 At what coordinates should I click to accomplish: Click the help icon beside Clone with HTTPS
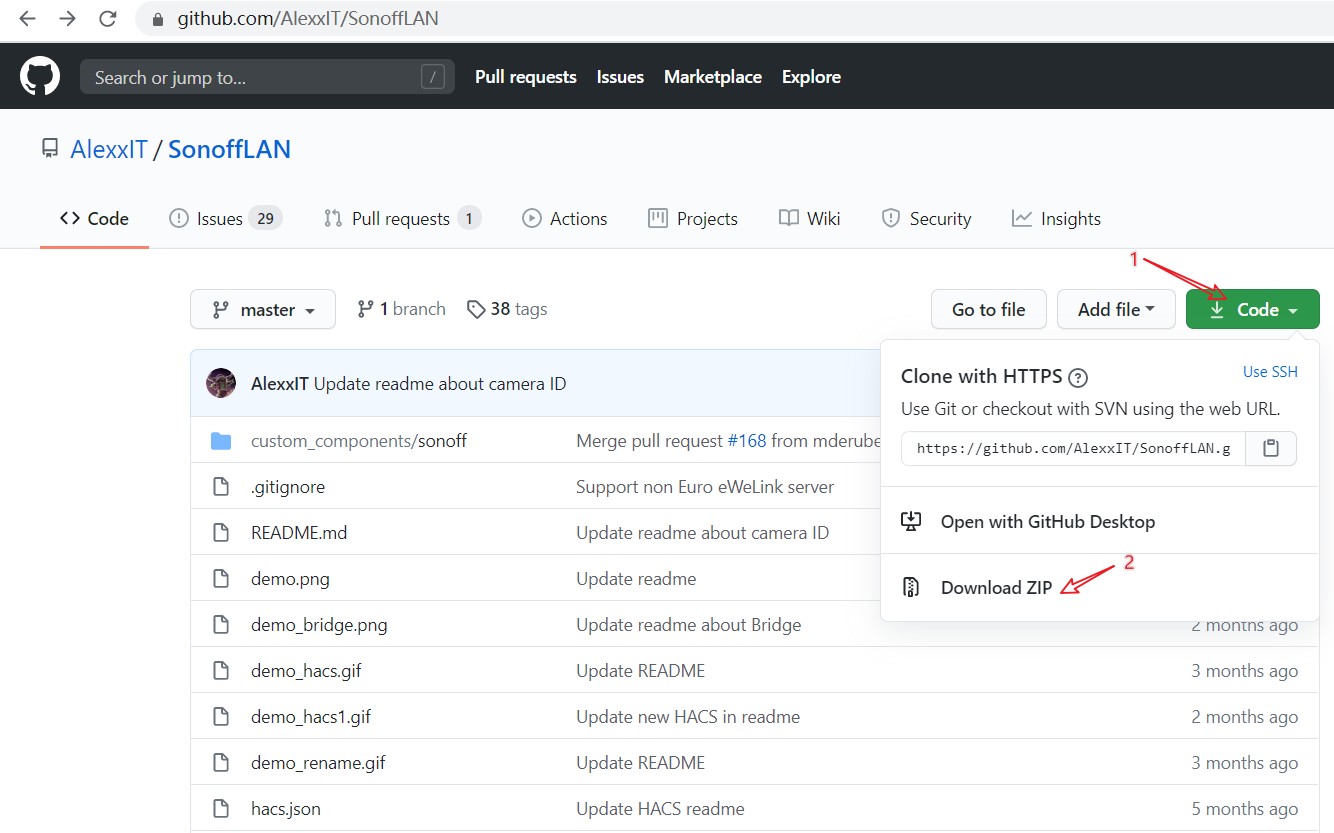[1078, 378]
